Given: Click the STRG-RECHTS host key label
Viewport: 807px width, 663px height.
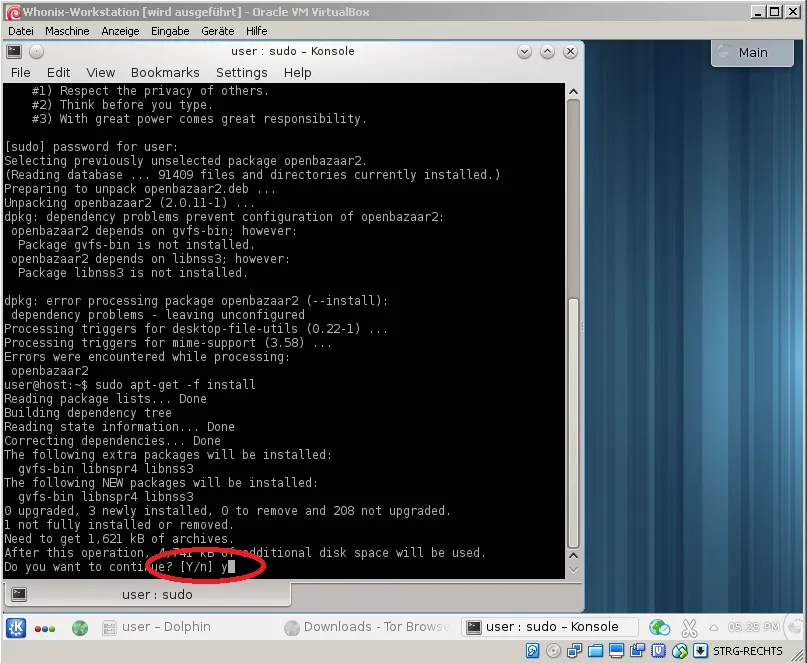Looking at the screenshot, I should coord(747,651).
